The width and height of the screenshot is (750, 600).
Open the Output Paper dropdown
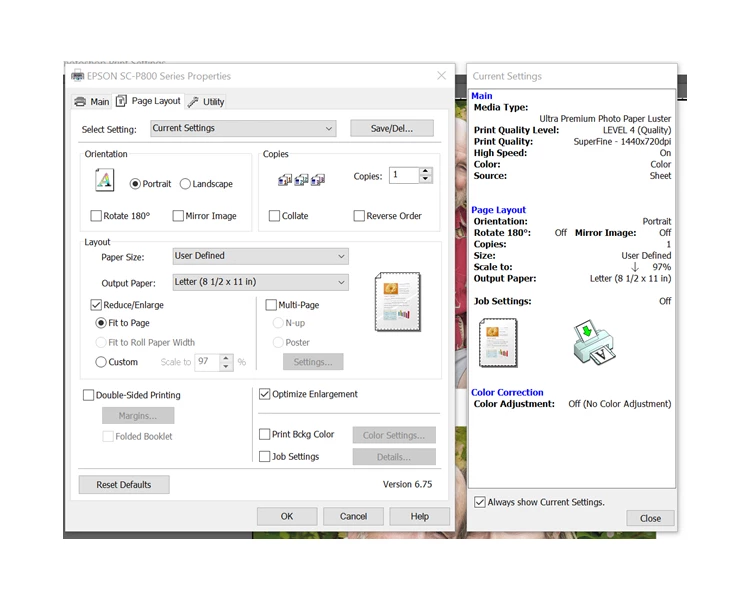point(260,282)
